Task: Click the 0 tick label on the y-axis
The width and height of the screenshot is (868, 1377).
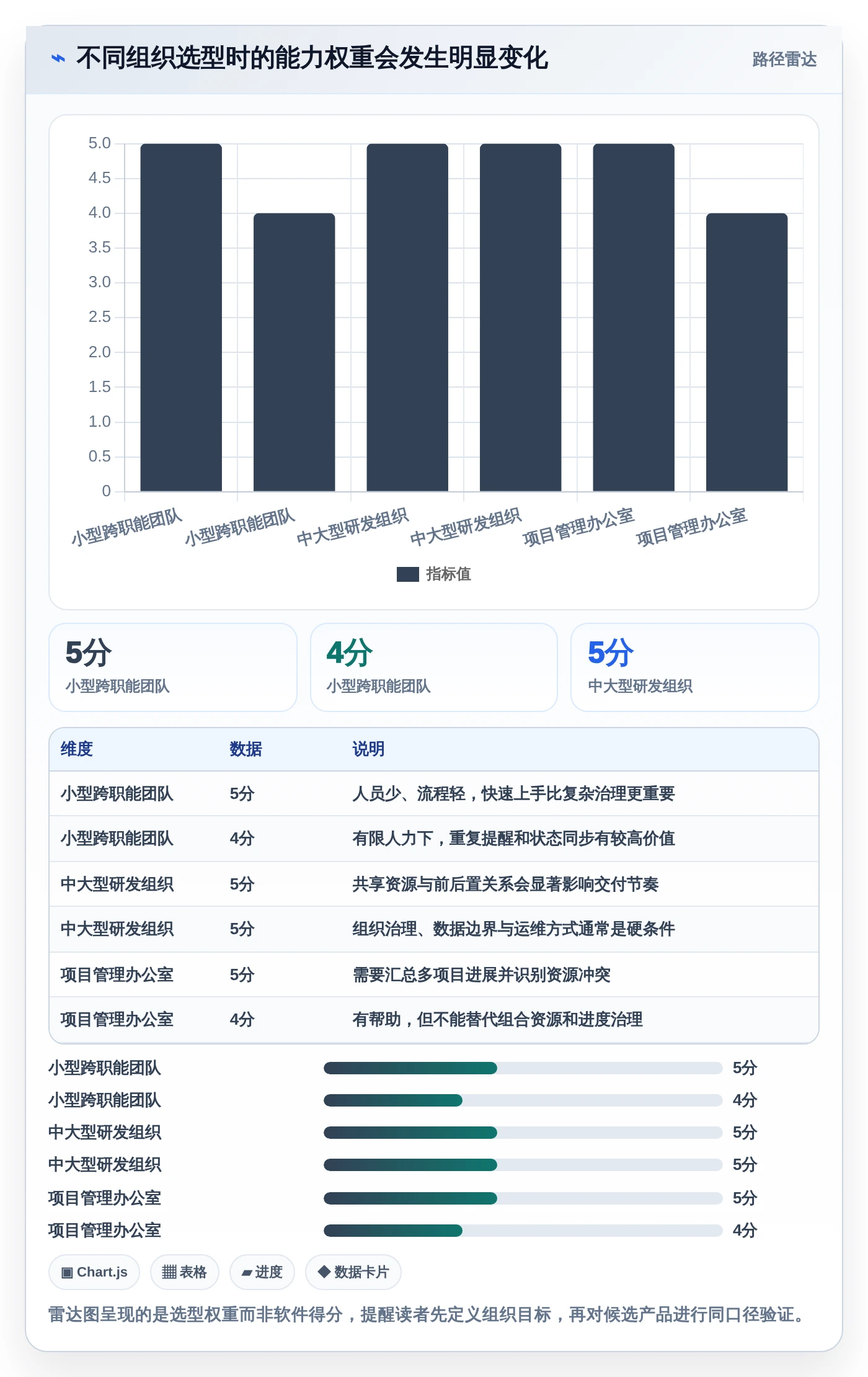Action: [107, 491]
